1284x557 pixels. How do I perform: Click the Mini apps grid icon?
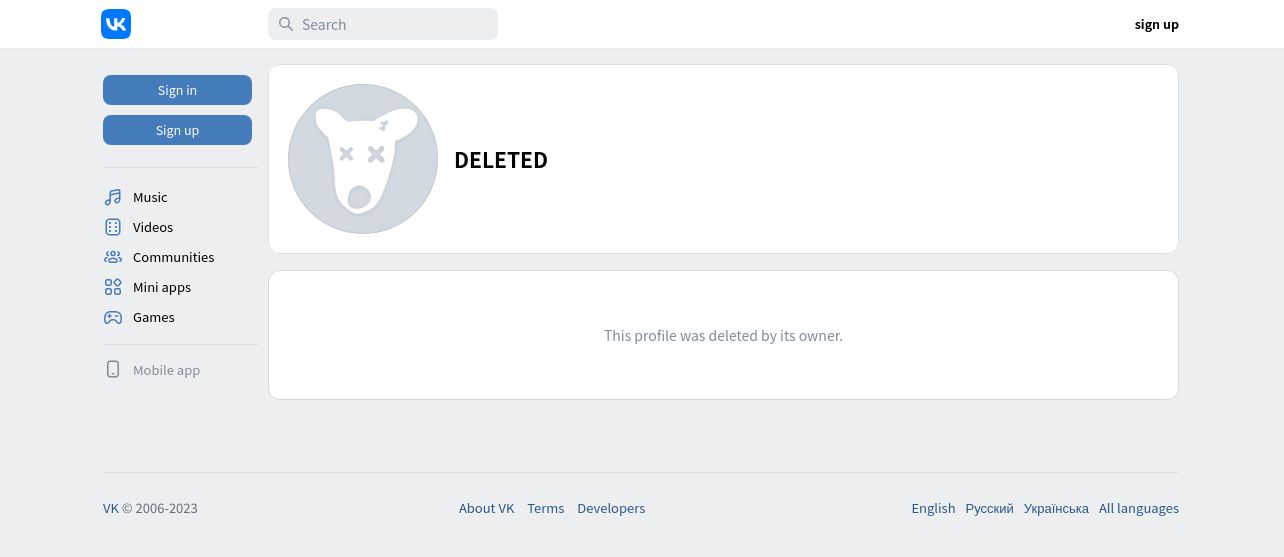click(113, 287)
